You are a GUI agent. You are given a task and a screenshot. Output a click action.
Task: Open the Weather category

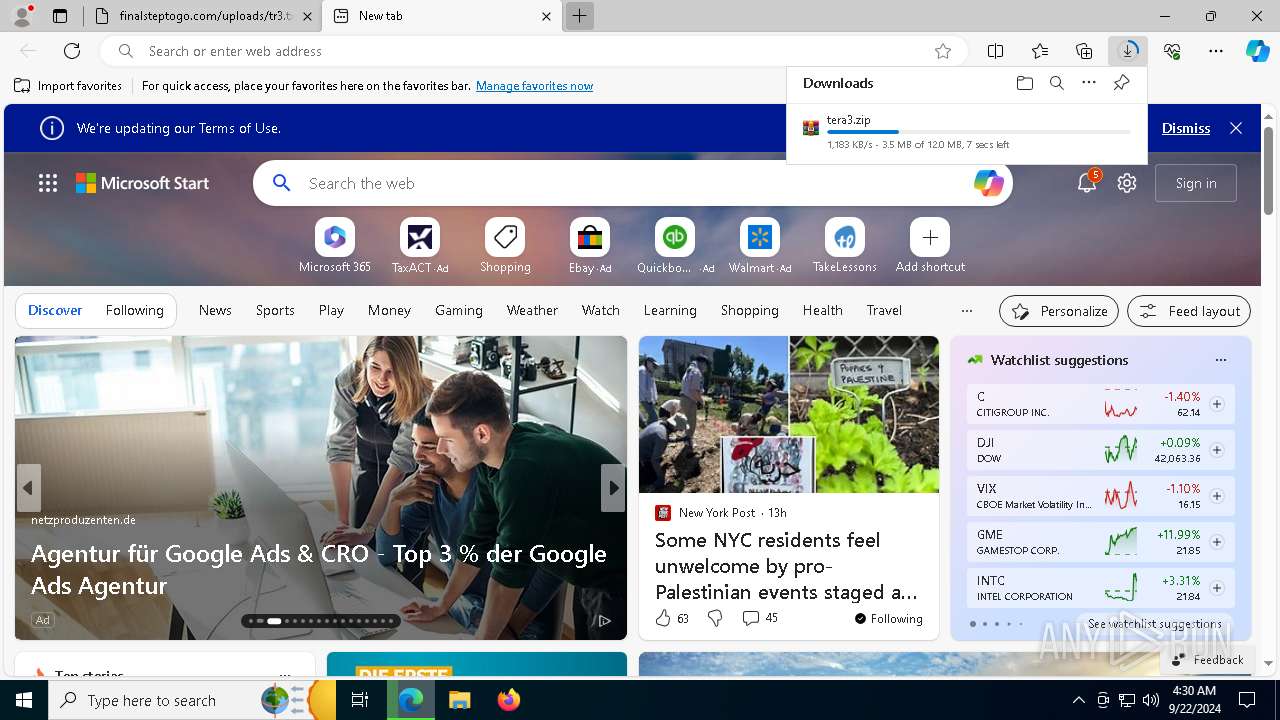[x=532, y=310]
